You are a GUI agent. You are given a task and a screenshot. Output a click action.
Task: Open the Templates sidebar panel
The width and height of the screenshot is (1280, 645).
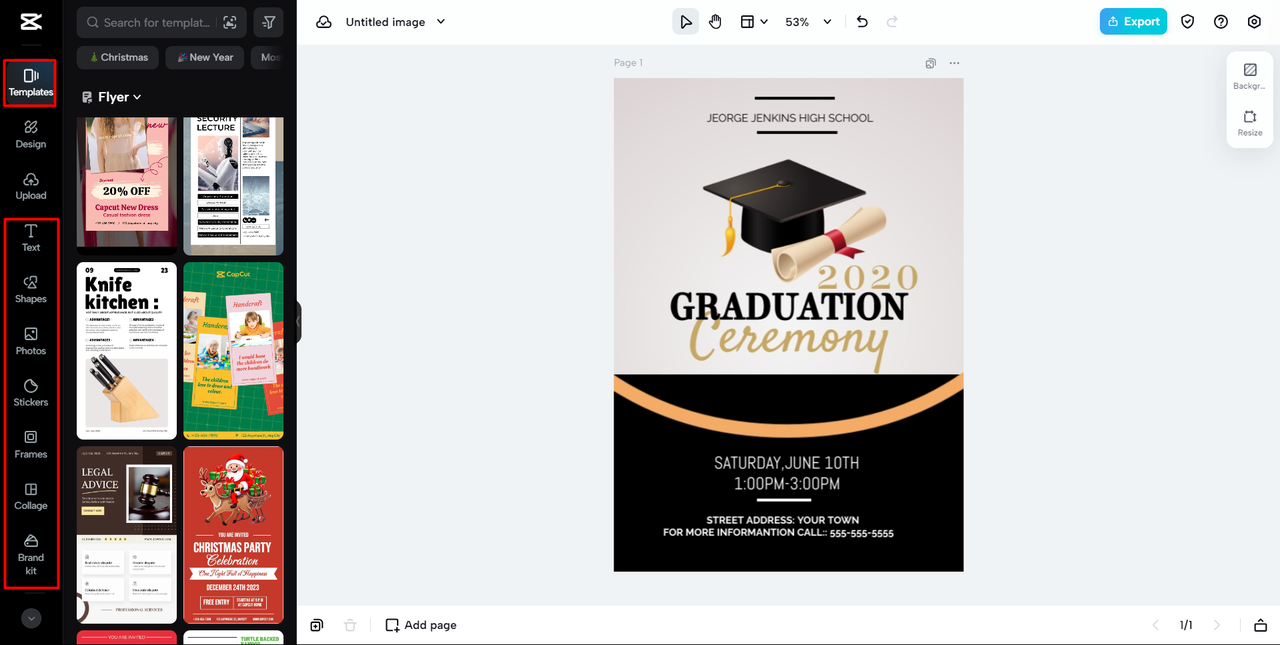pos(31,83)
